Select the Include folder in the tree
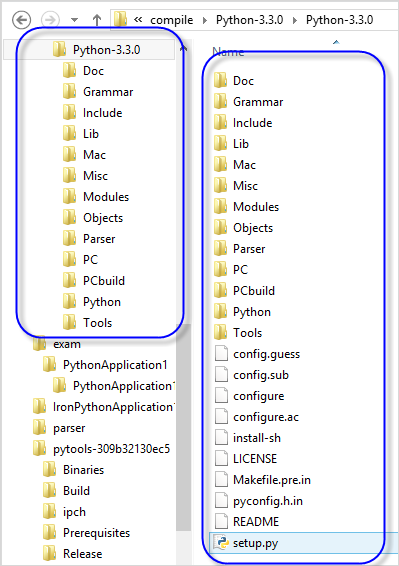399x566 pixels. point(103,113)
